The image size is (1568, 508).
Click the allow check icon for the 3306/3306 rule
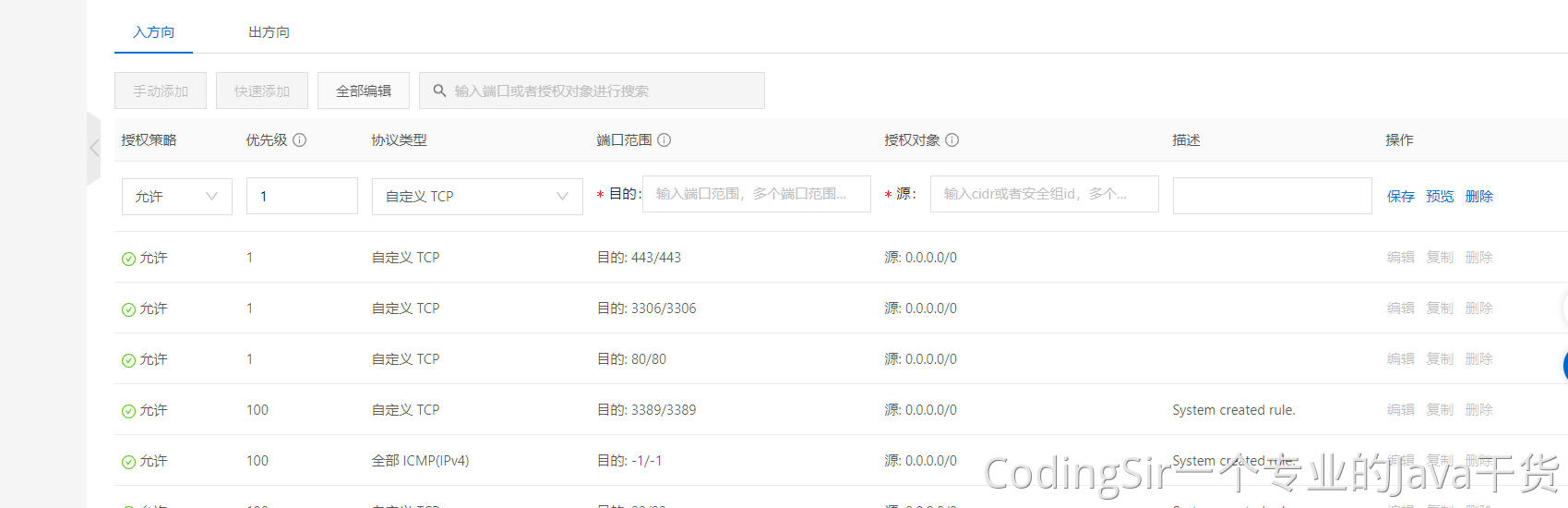coord(128,309)
